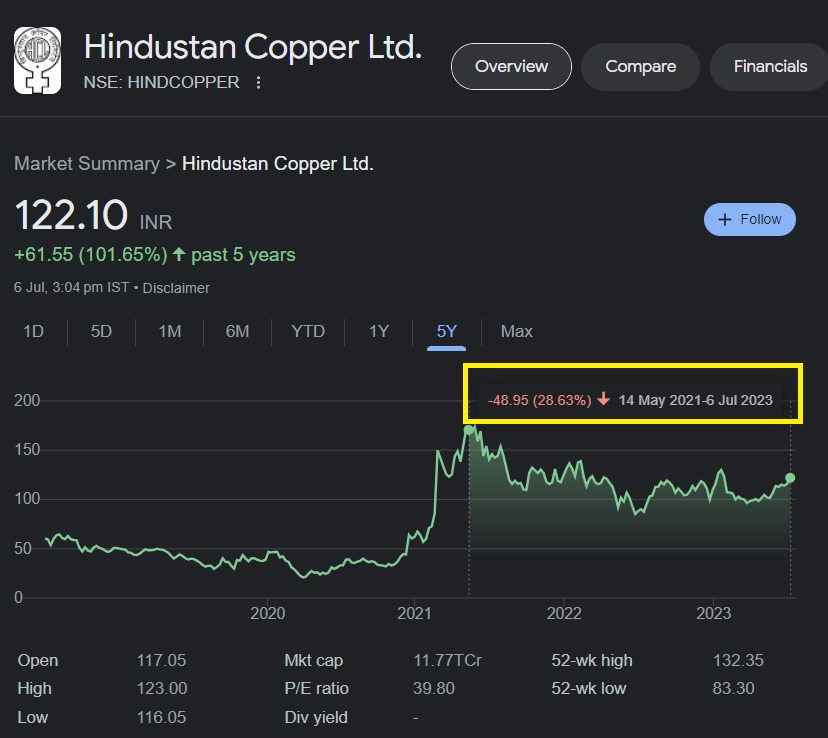Click the NSE: HINDCOPPER ticker text
This screenshot has height=738, width=828.
pyautogui.click(x=162, y=82)
